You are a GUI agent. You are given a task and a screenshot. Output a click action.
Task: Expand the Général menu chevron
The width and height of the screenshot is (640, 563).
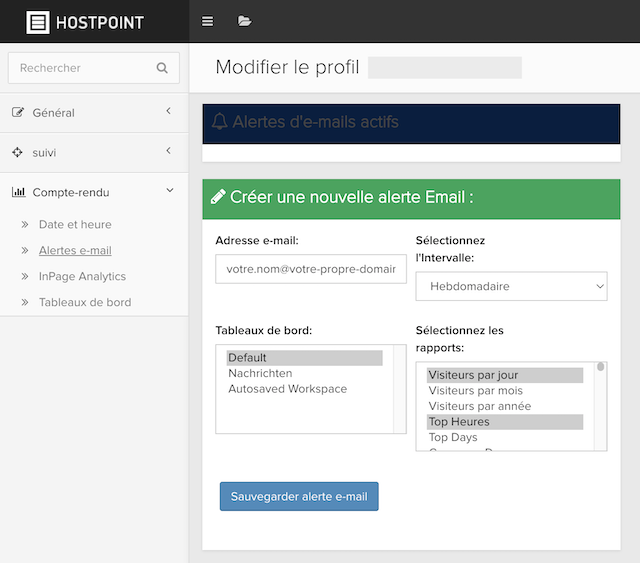168,111
